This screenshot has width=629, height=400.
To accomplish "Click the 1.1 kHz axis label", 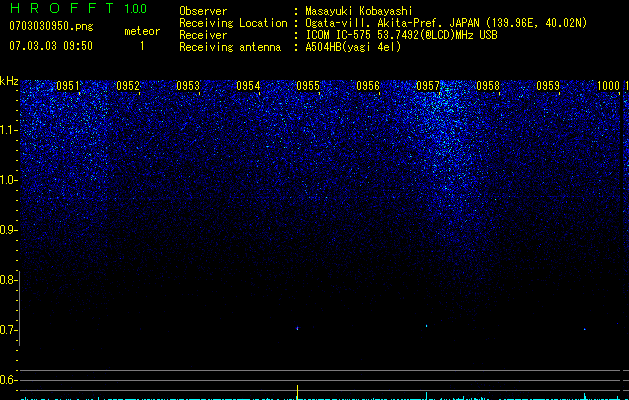I will pos(9,130).
